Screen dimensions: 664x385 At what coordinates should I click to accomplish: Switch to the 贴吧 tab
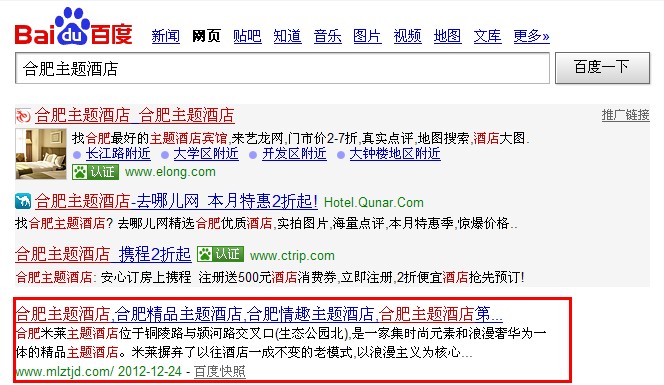pyautogui.click(x=247, y=36)
